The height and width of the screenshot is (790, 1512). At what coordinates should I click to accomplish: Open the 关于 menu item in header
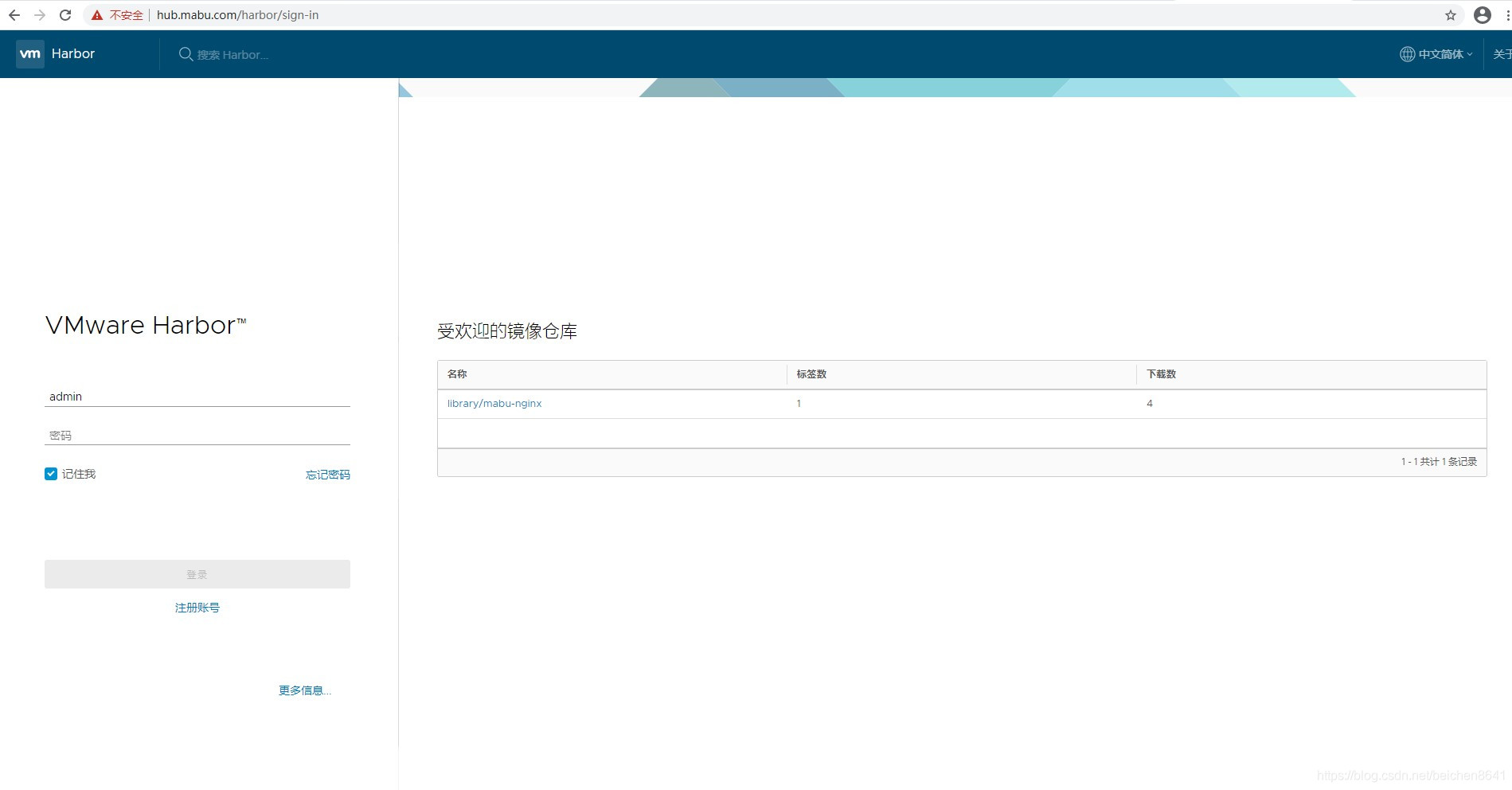[1502, 54]
